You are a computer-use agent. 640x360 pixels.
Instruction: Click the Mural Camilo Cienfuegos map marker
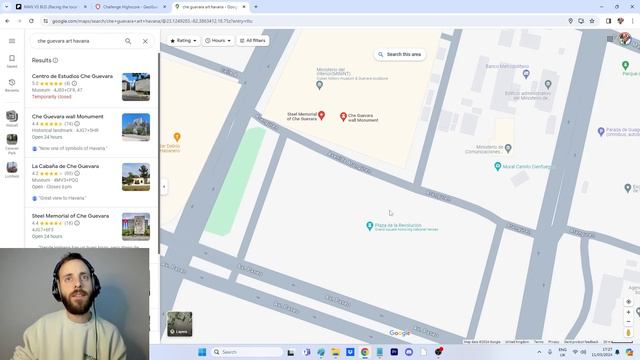[497, 166]
